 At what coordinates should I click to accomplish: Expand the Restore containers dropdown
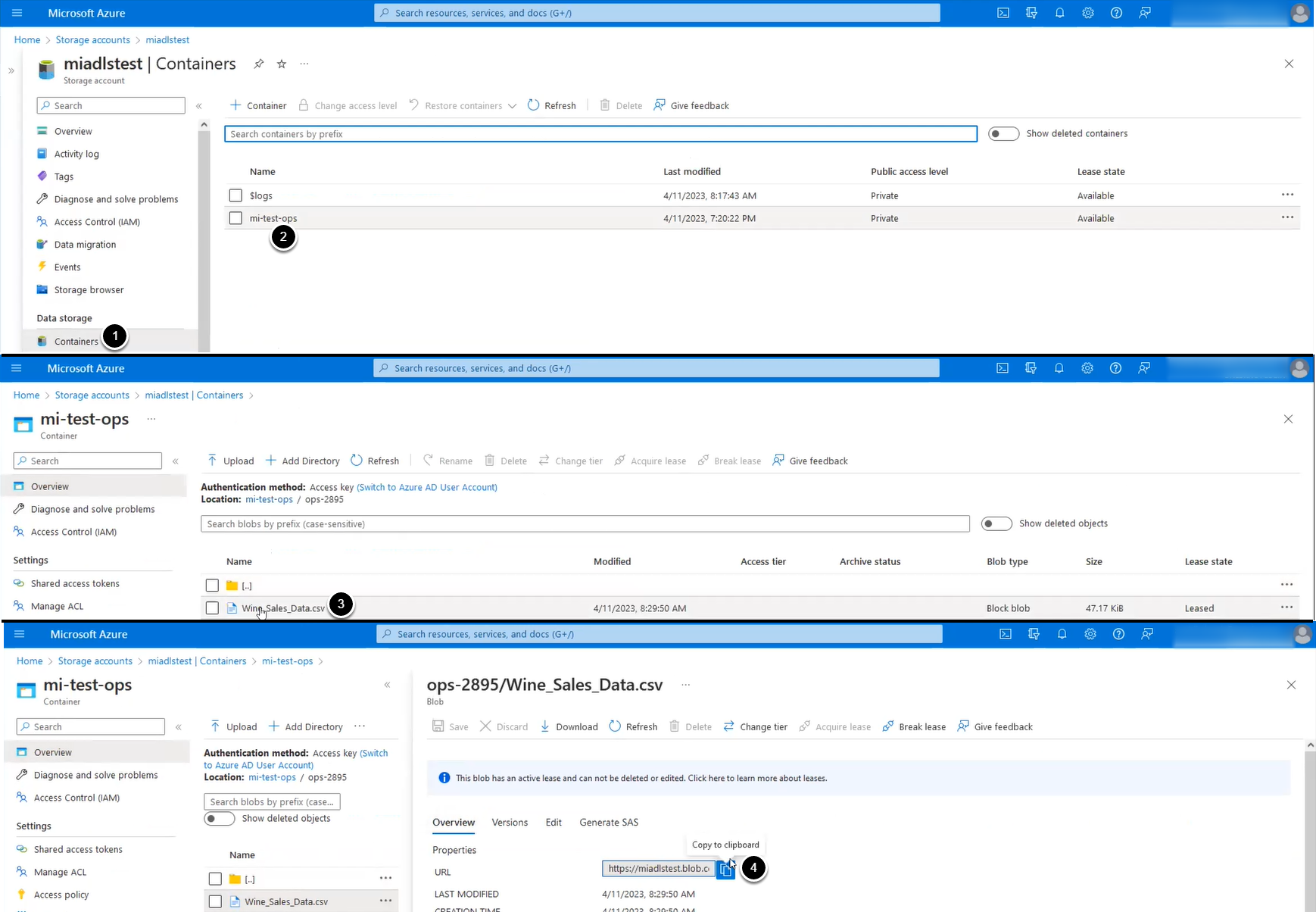[512, 105]
